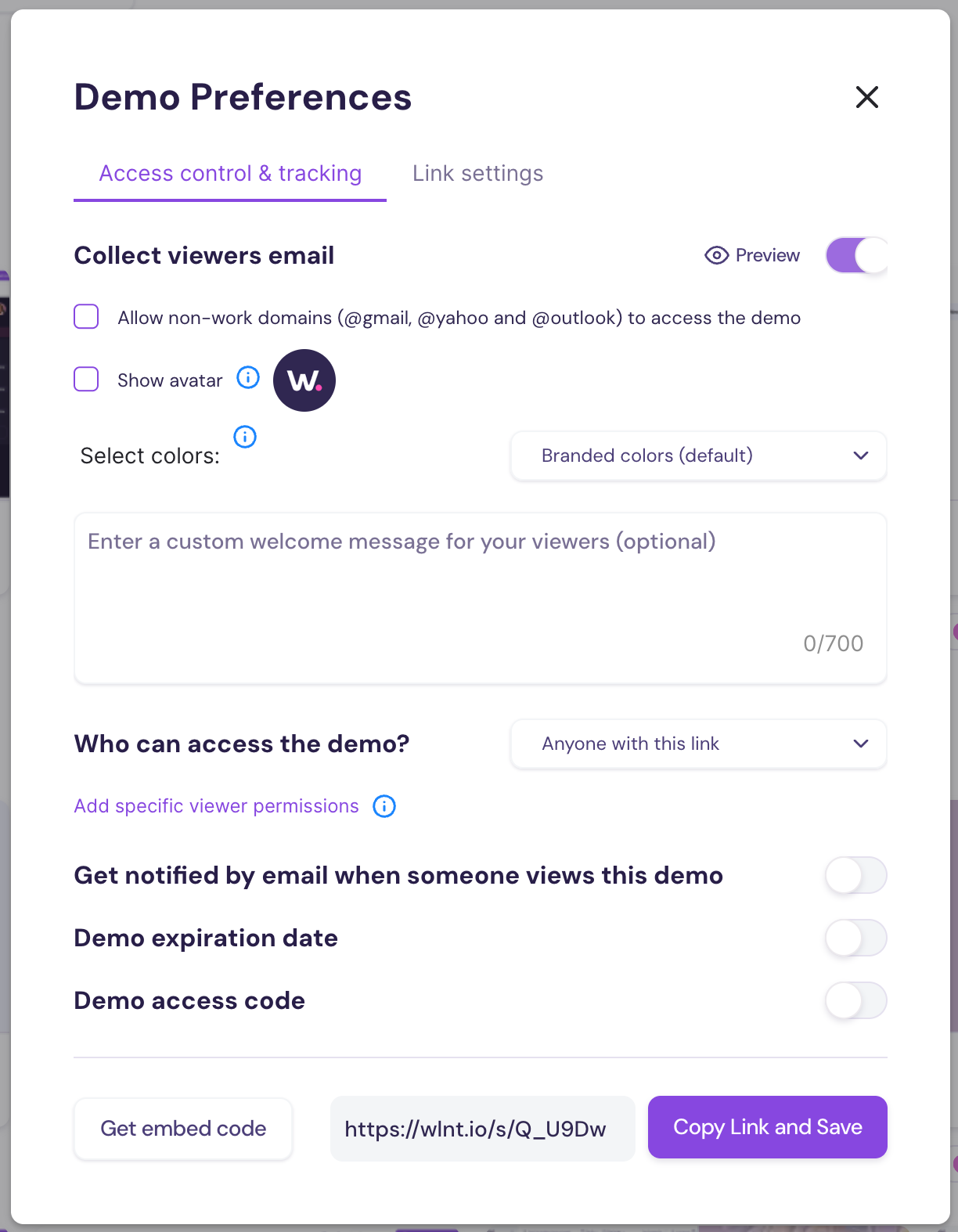Viewport: 958px width, 1232px height.
Task: Click the info icon beside Show avatar
Action: [x=248, y=378]
